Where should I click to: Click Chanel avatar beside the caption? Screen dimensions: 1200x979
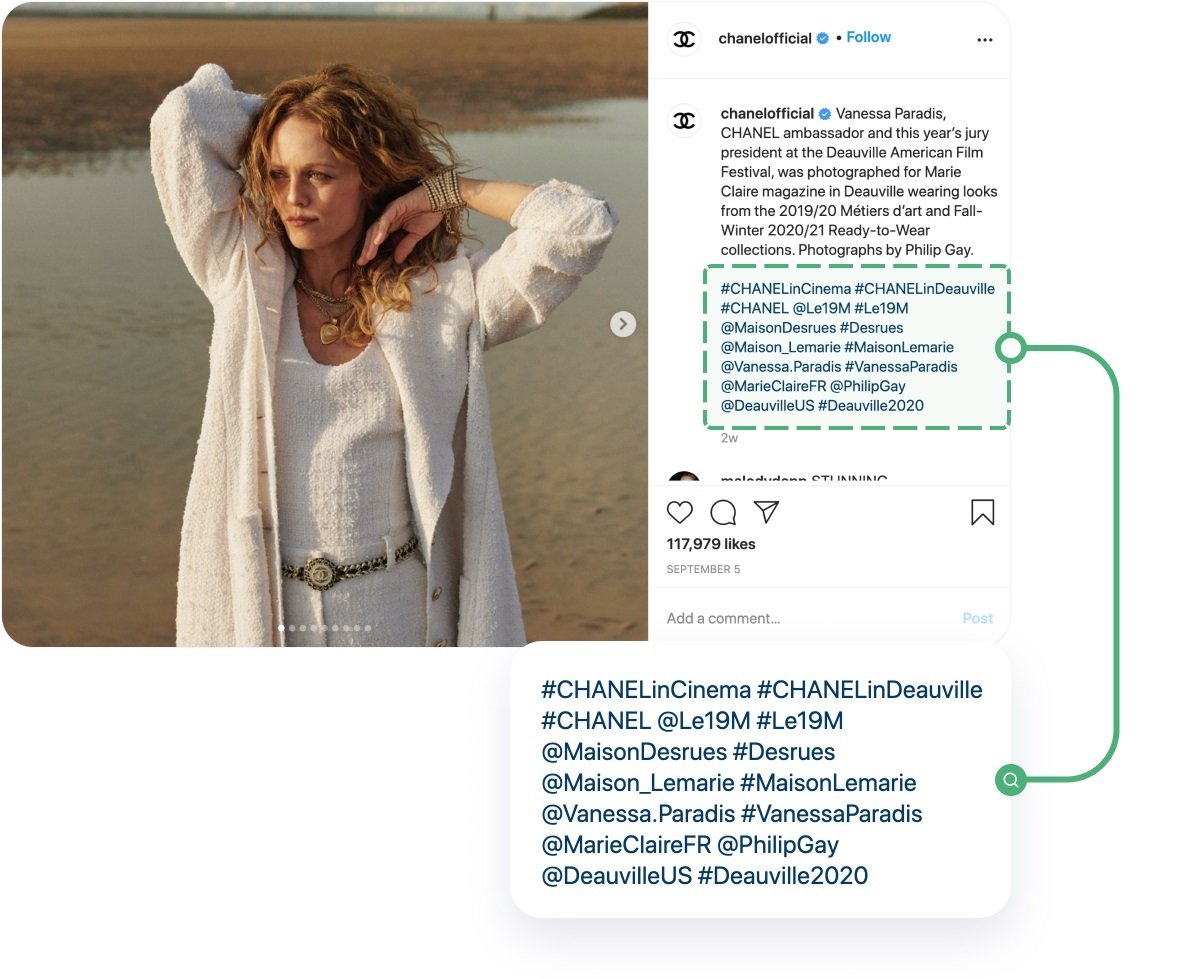684,121
